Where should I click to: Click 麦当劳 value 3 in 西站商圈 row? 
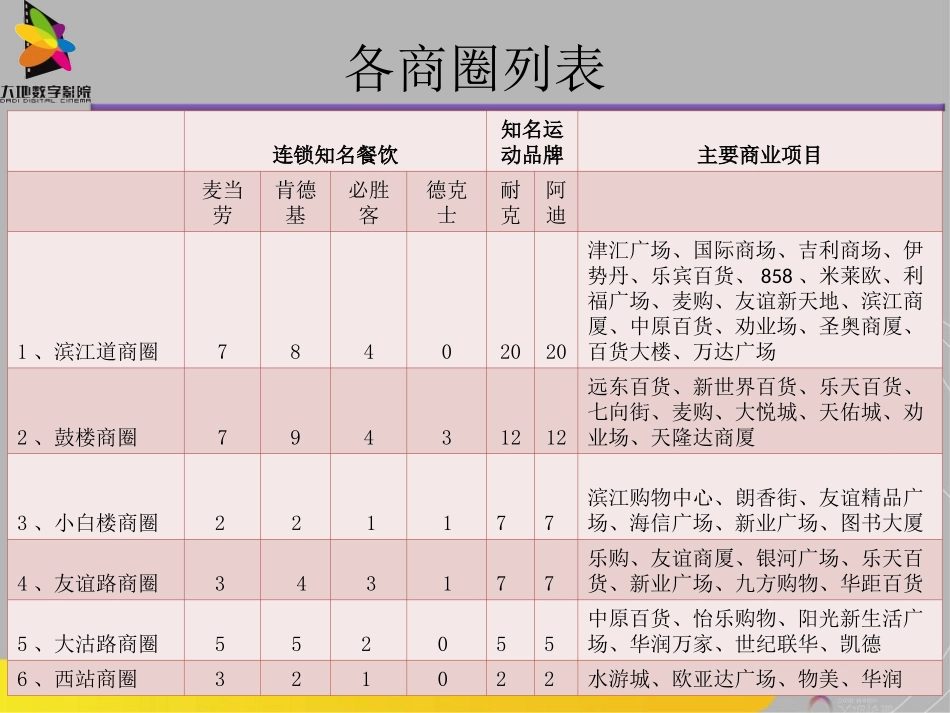click(x=220, y=679)
